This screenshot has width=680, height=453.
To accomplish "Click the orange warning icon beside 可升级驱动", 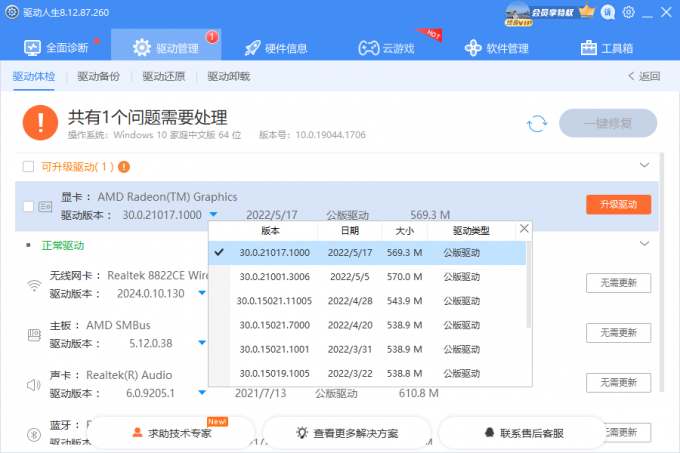I will (x=124, y=166).
